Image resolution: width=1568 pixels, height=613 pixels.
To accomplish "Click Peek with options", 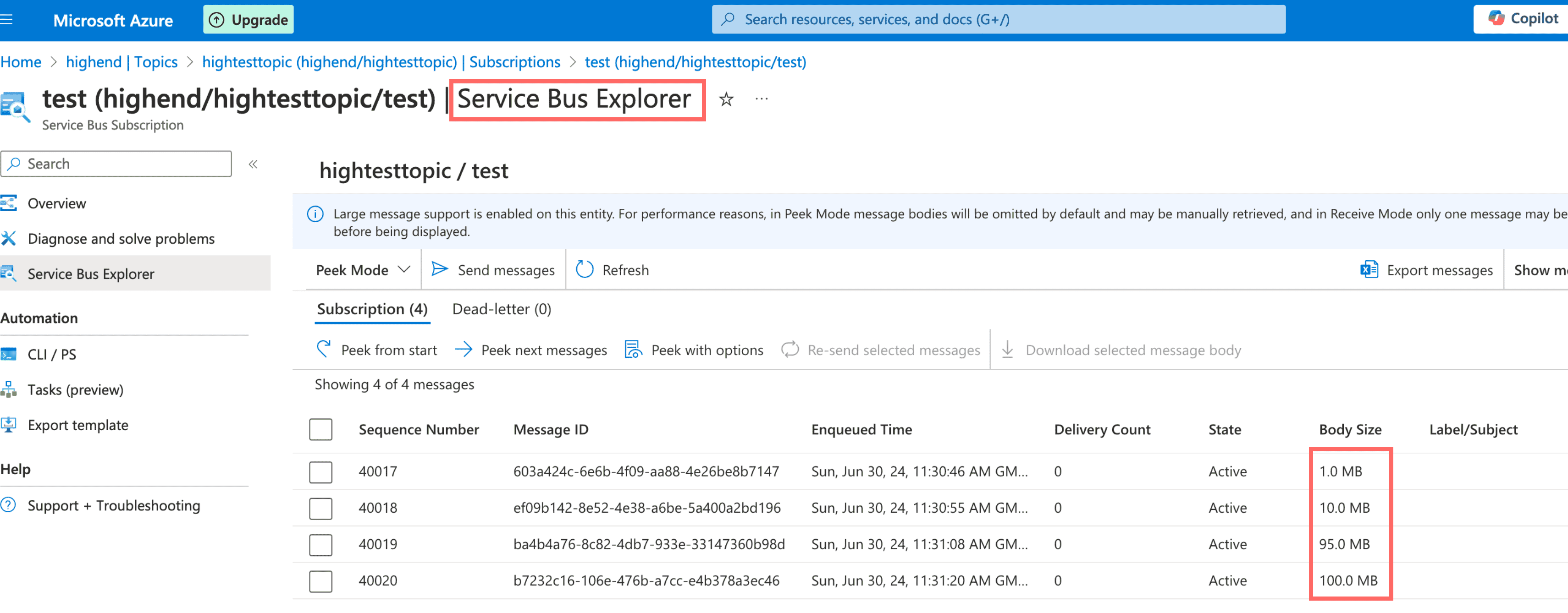I will (x=694, y=350).
